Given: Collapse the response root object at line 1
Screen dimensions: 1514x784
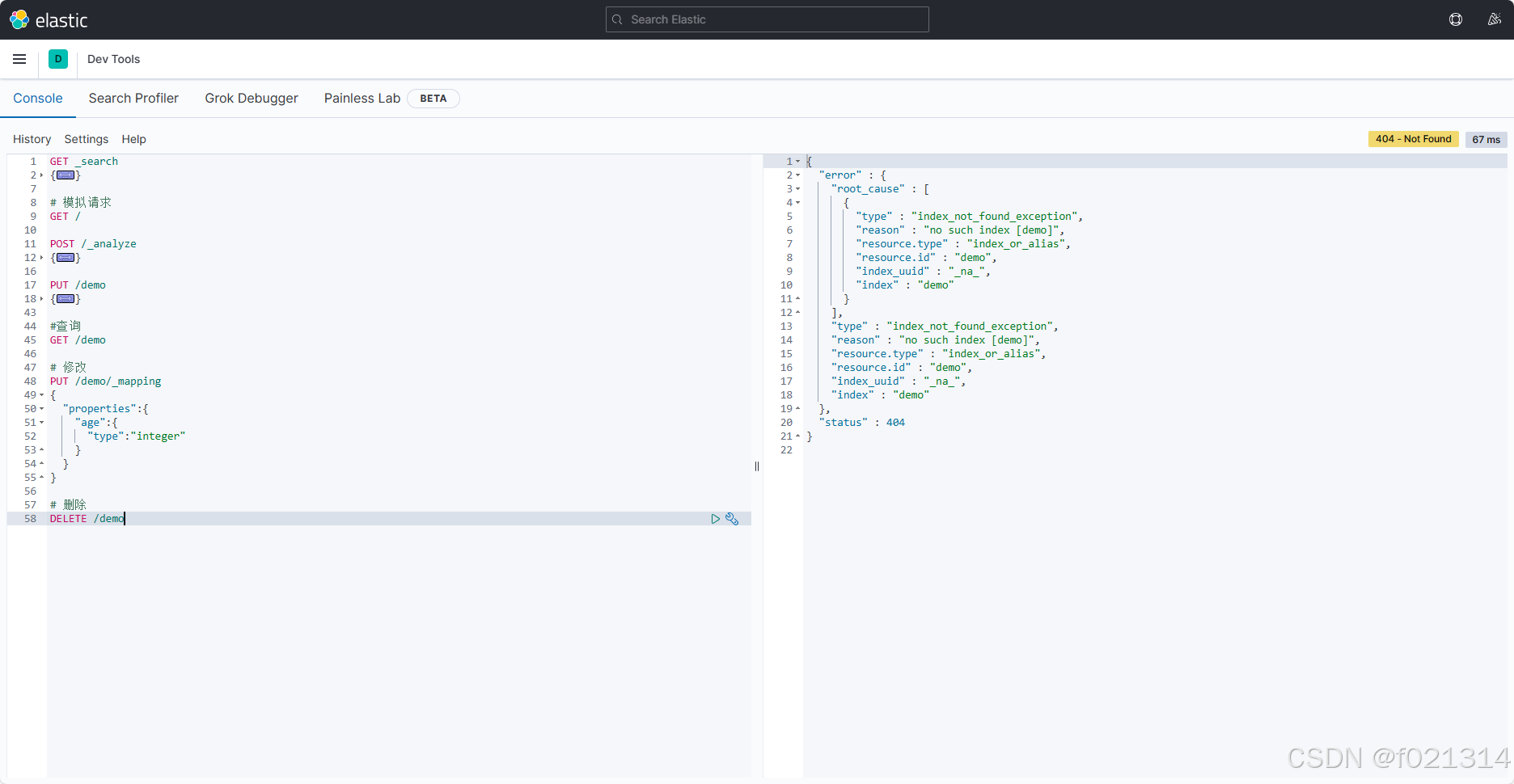Looking at the screenshot, I should (797, 162).
